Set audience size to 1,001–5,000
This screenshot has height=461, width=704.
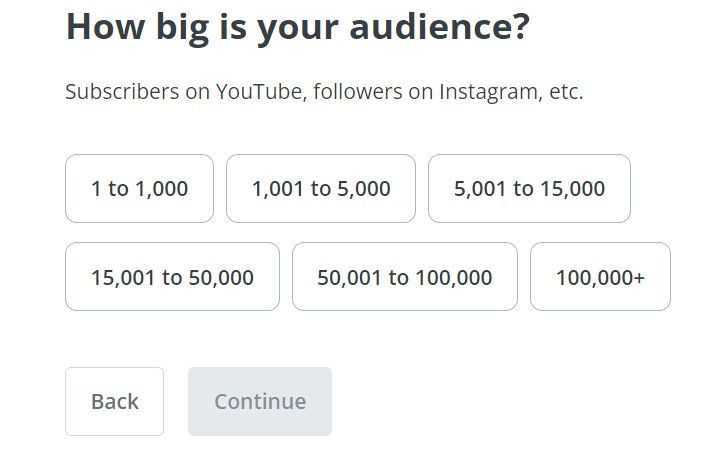(x=321, y=189)
